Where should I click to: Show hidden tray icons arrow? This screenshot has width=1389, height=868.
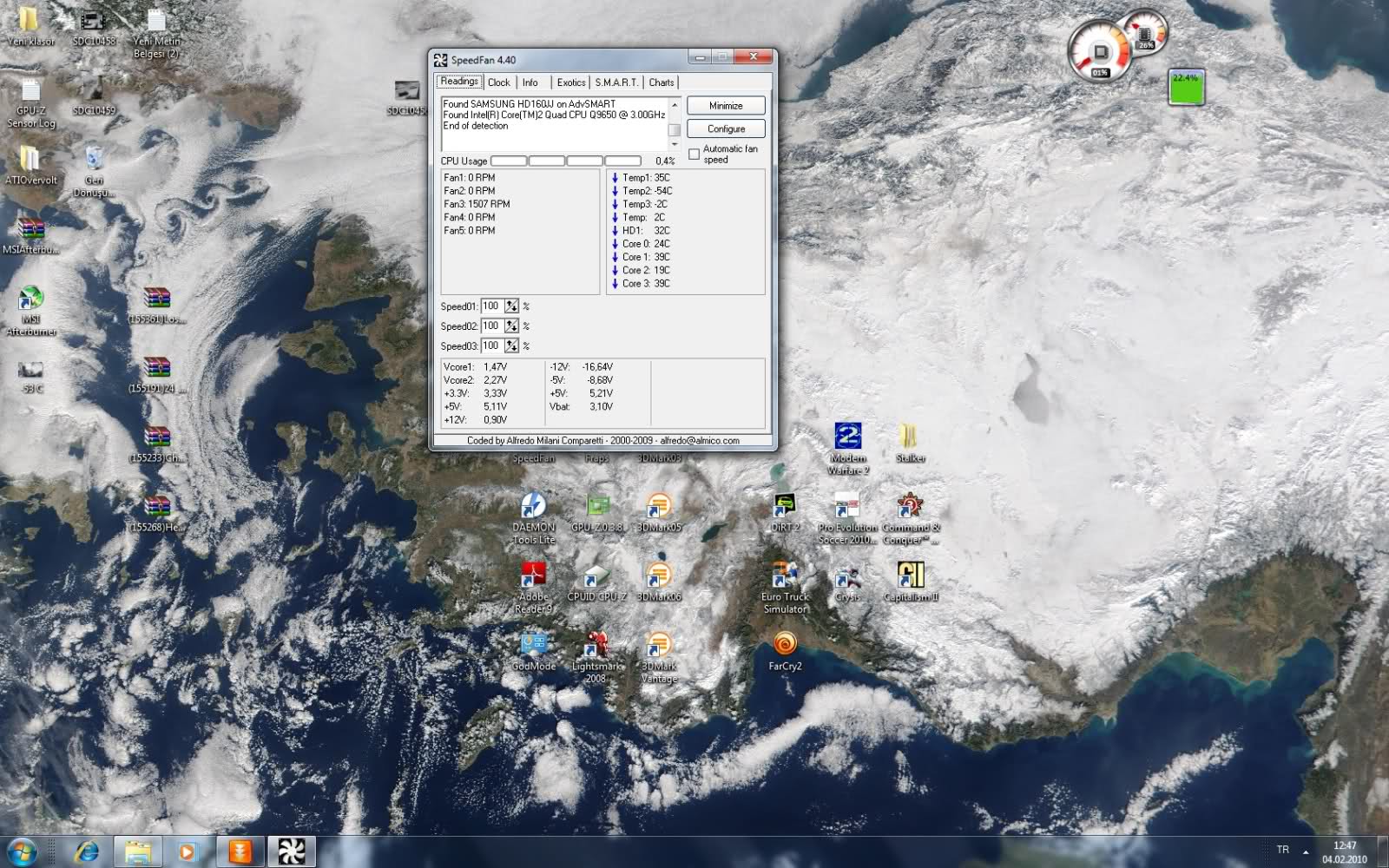[x=1306, y=852]
